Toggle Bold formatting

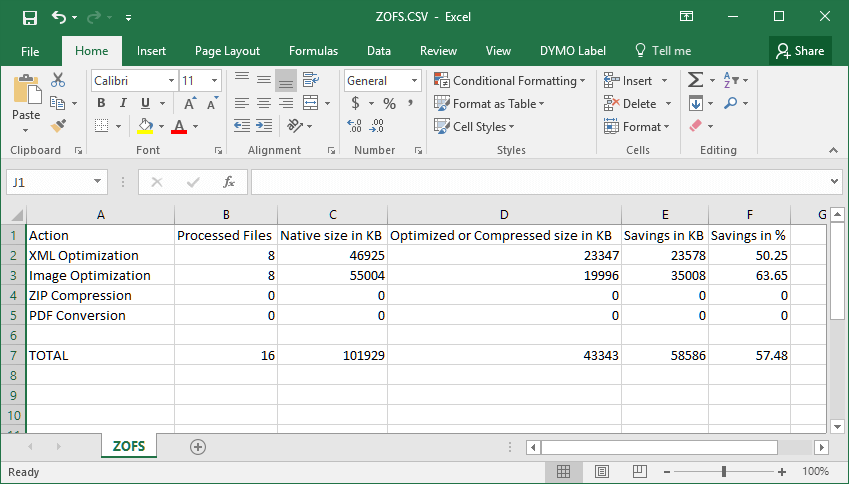click(x=101, y=103)
